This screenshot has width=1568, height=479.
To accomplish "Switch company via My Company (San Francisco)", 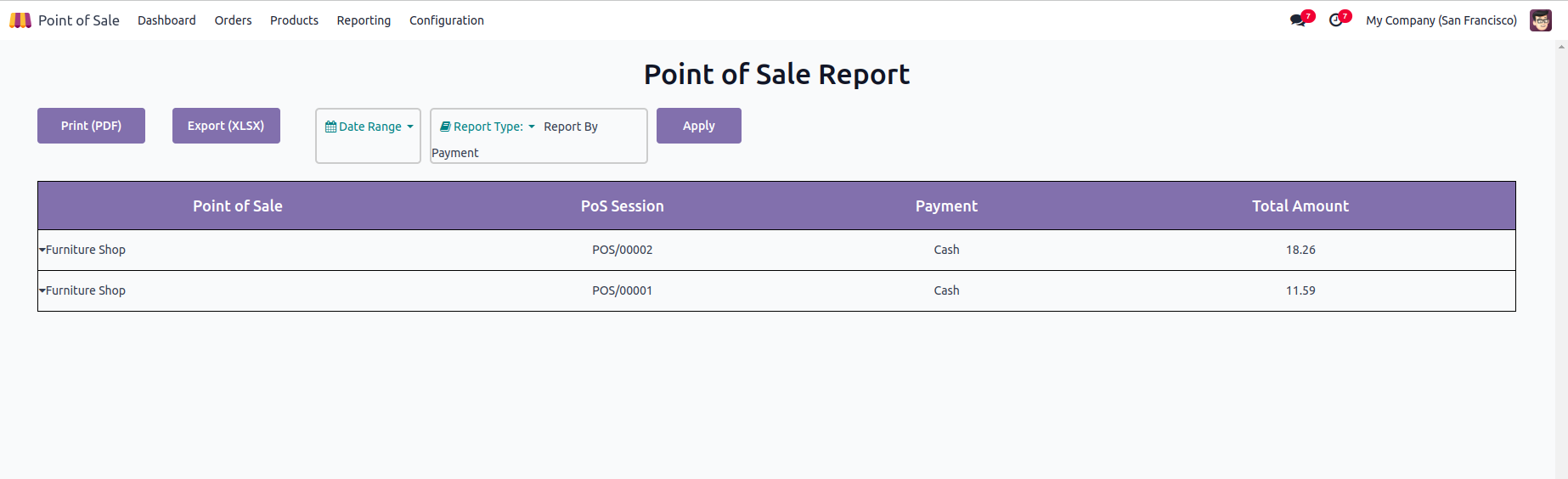I will coord(1441,20).
